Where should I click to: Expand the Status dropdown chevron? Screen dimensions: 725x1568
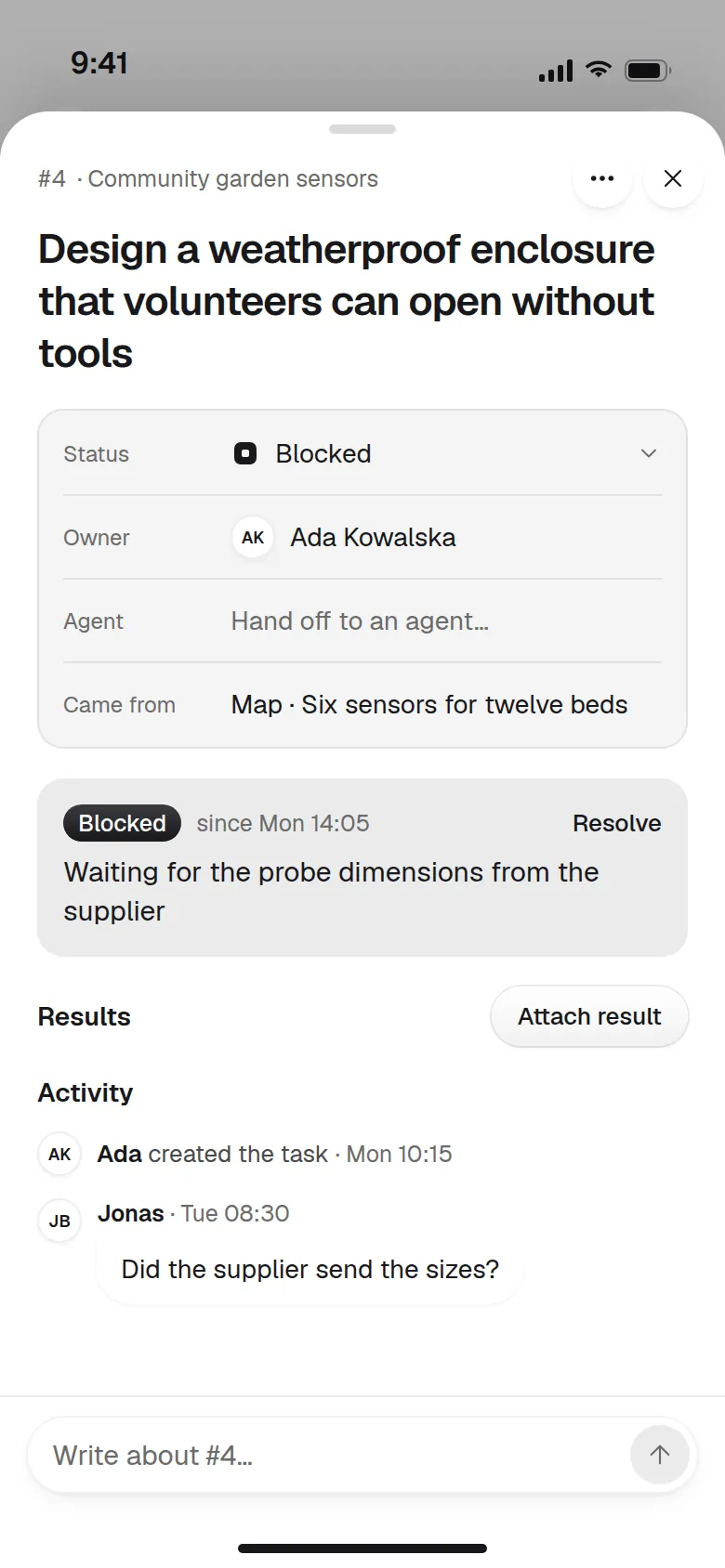649,453
